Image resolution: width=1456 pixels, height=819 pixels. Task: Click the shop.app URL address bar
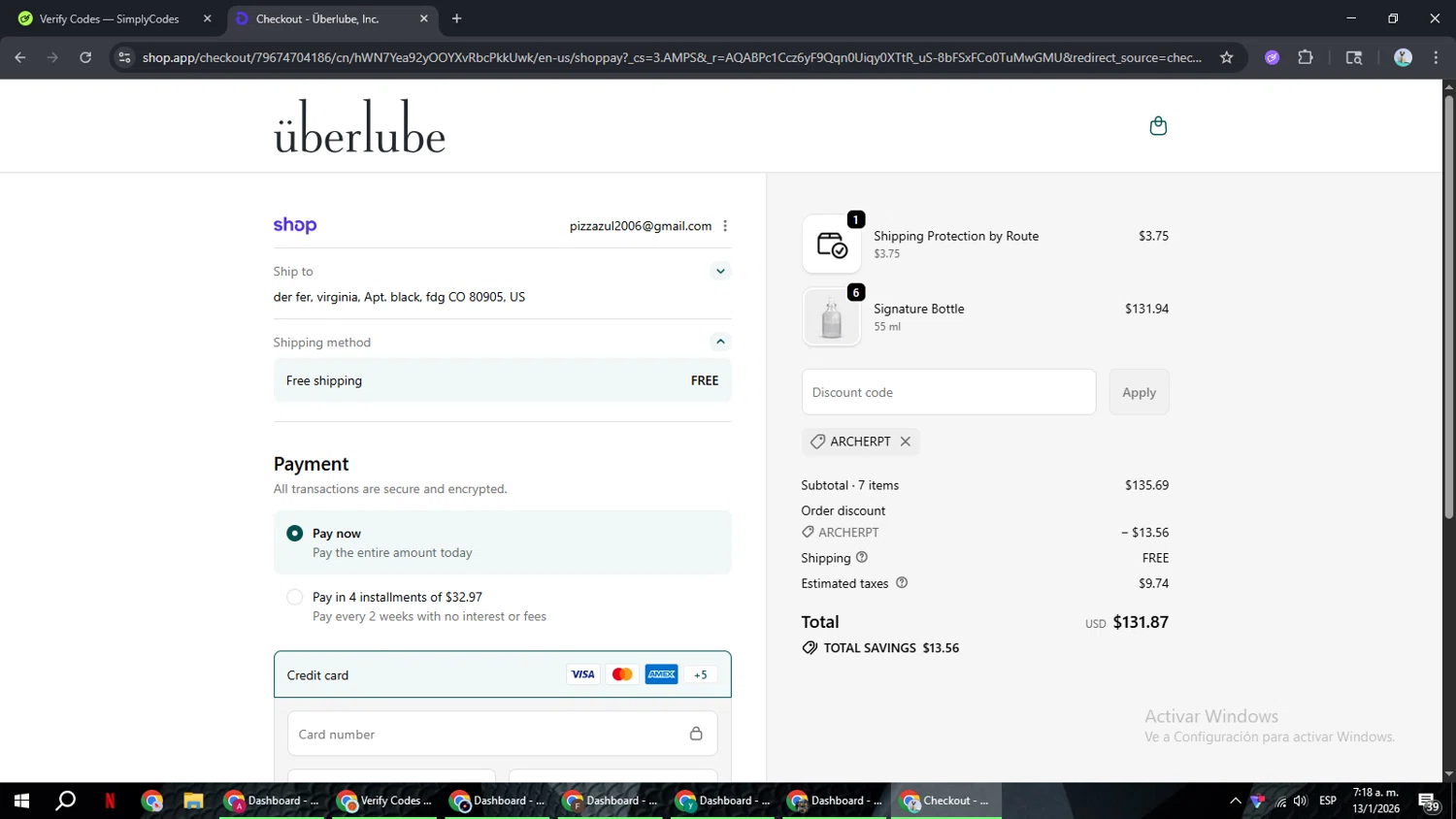[672, 57]
